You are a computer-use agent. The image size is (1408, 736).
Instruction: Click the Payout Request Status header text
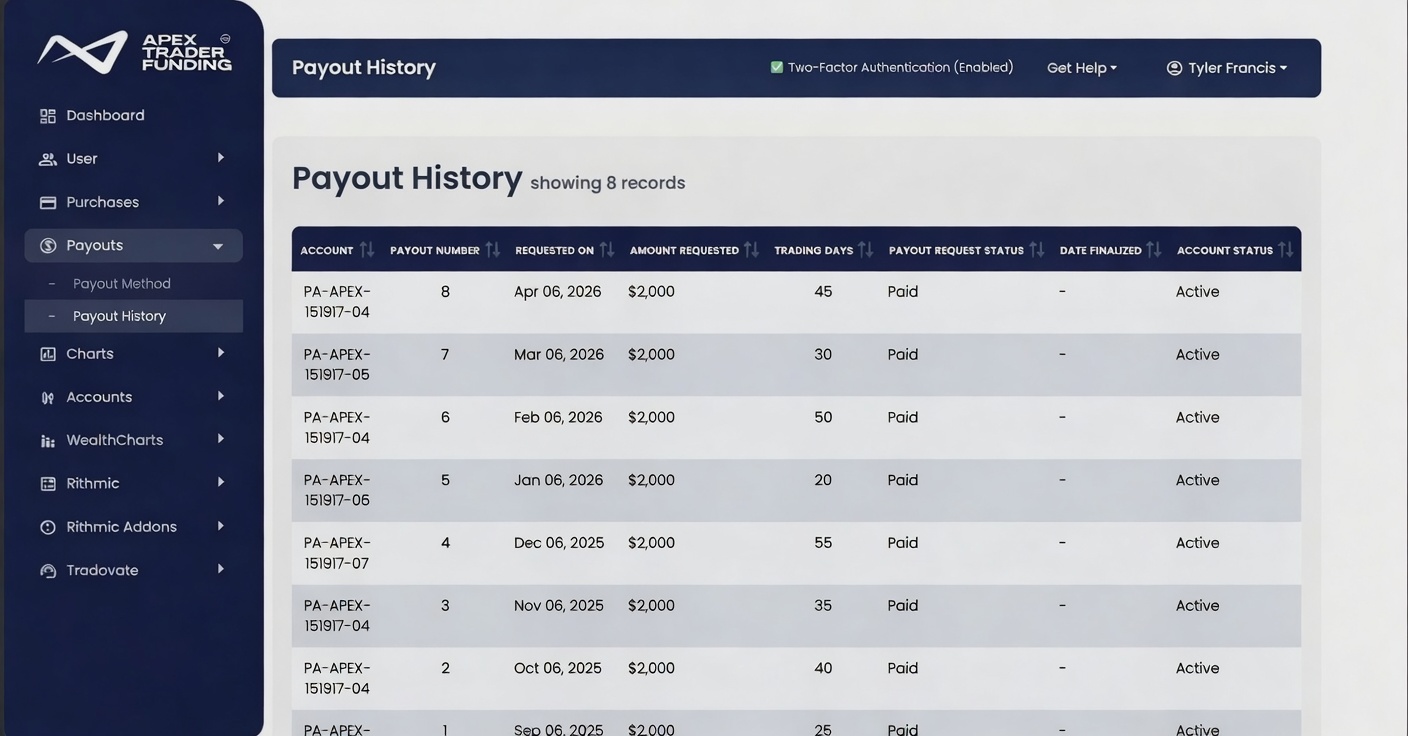tap(956, 251)
